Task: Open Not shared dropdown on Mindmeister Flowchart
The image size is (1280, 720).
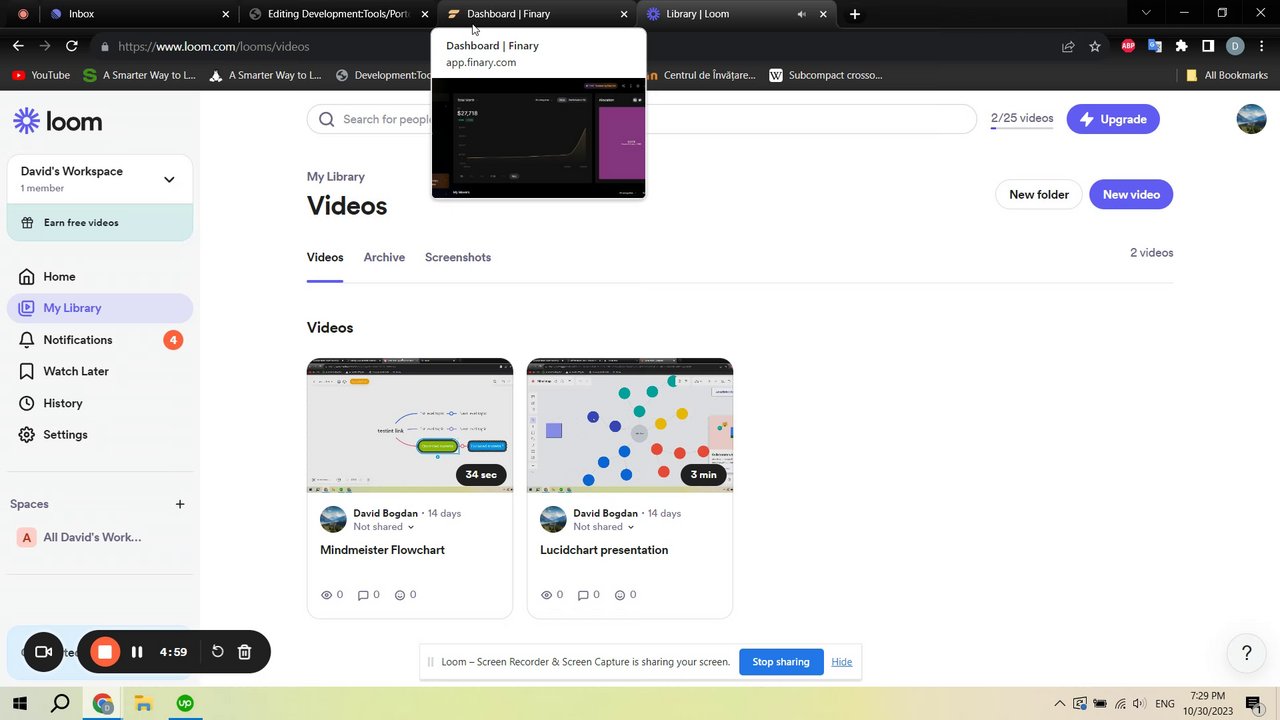Action: tap(384, 527)
